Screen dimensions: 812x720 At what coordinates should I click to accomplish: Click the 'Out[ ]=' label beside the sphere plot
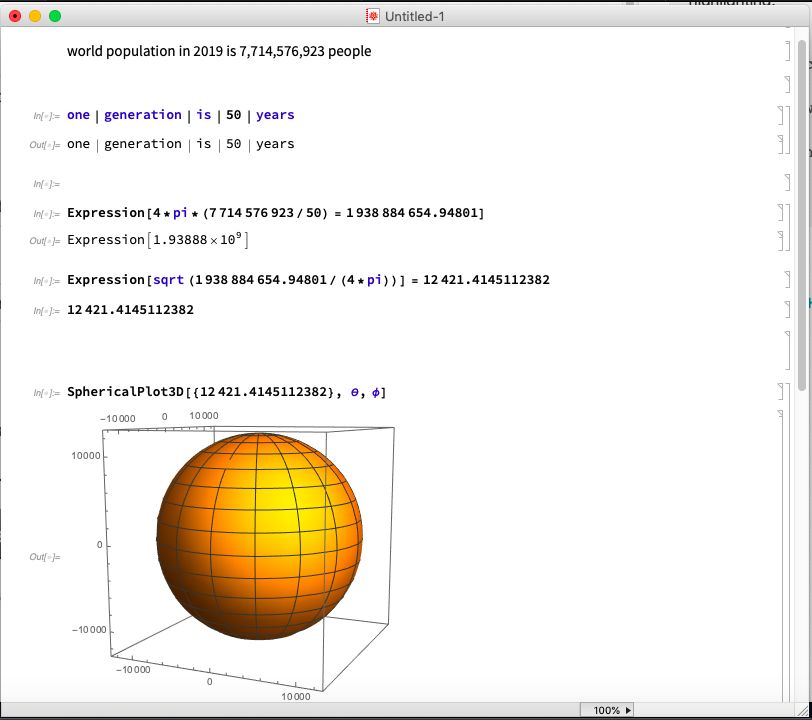[x=45, y=557]
